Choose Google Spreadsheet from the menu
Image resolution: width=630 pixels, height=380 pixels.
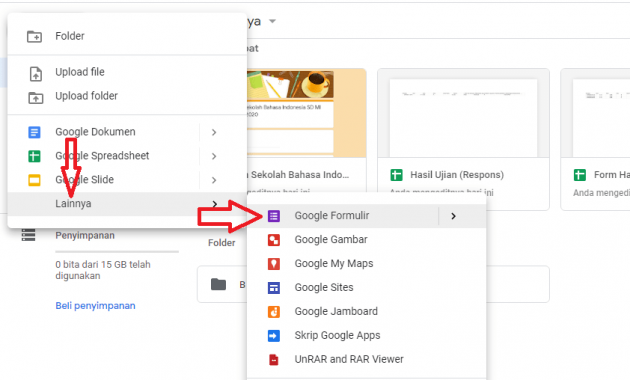click(x=127, y=156)
